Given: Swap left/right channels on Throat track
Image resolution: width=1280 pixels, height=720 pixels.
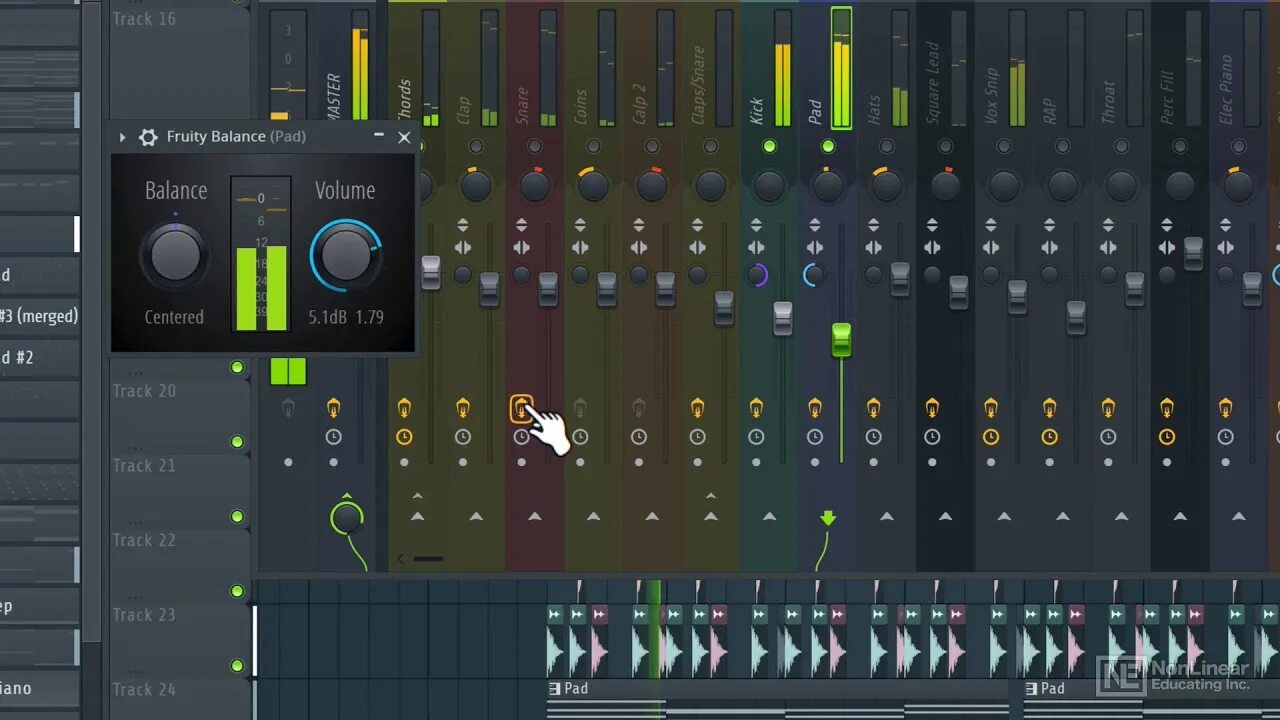Looking at the screenshot, I should pos(1108,248).
